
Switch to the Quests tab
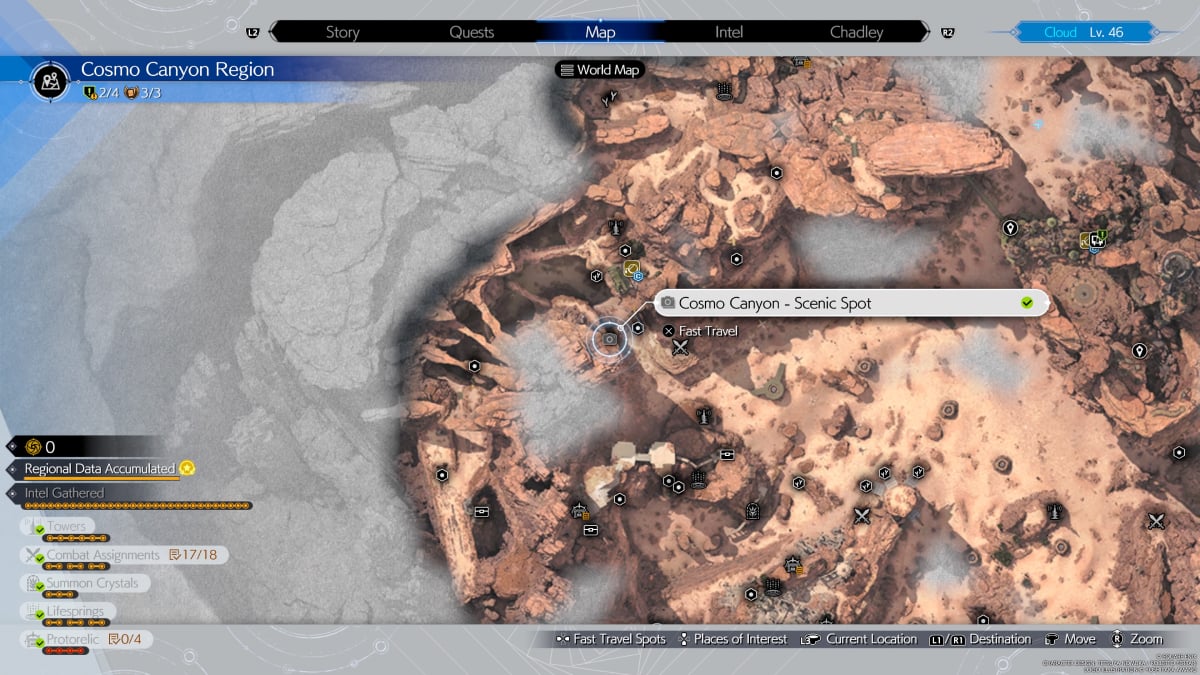point(471,32)
